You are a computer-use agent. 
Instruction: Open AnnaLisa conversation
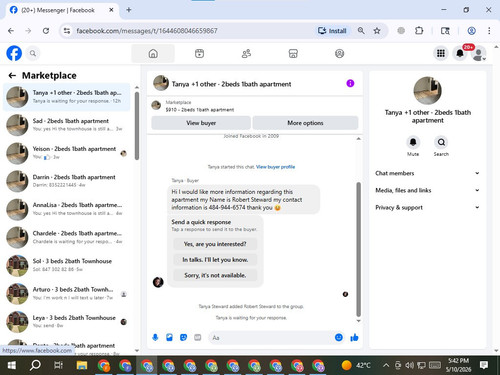coord(67,209)
